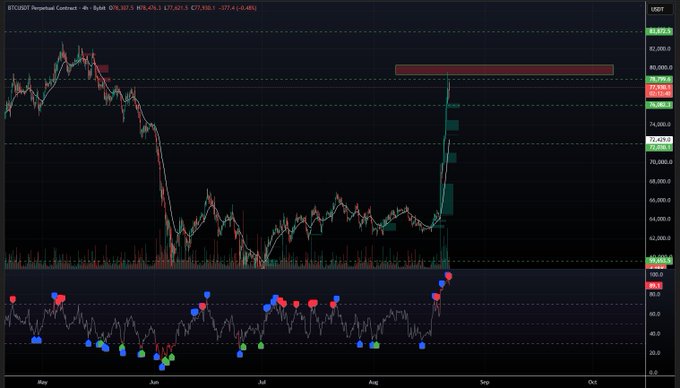
Task: Click the -377.4 (-0.48%) change value in legend
Action: click(237, 8)
